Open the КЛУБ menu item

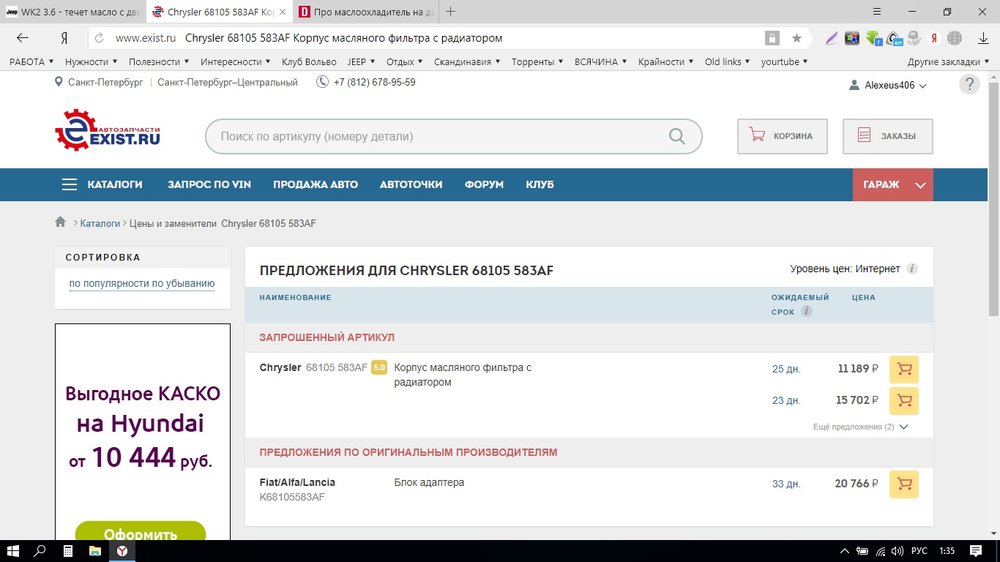pos(540,184)
